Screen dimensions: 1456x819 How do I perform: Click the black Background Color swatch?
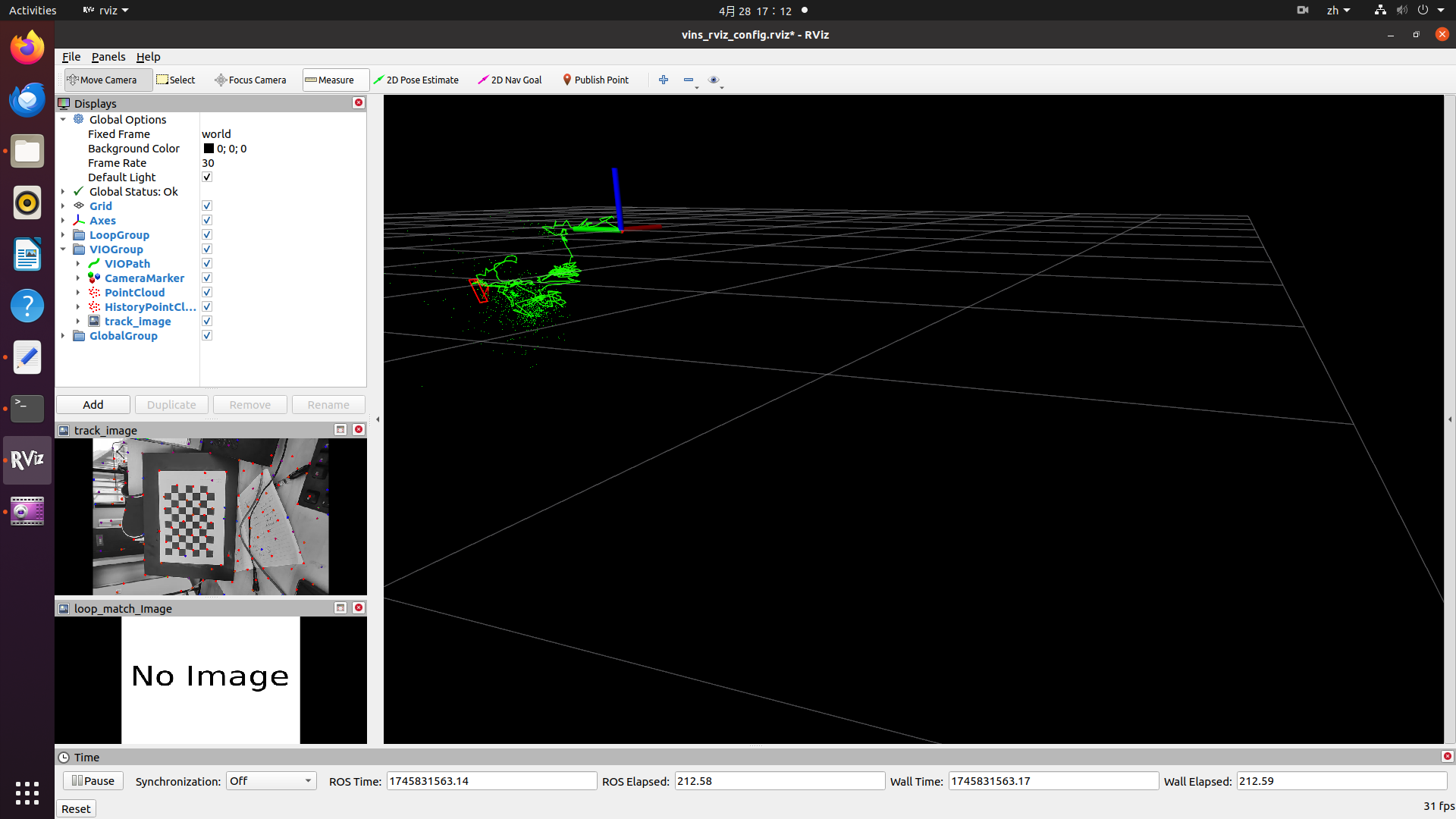209,149
